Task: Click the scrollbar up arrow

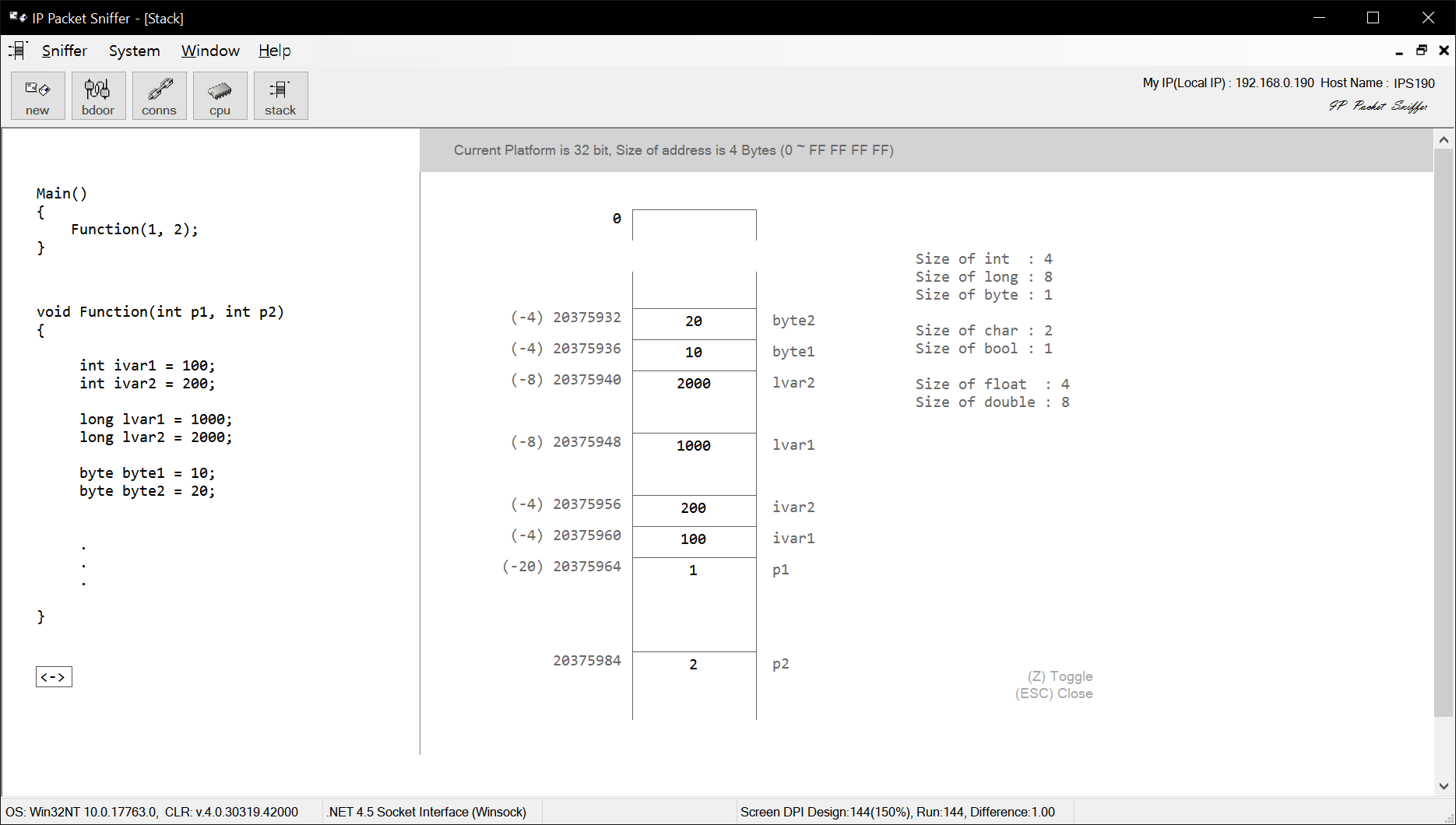Action: click(1444, 139)
